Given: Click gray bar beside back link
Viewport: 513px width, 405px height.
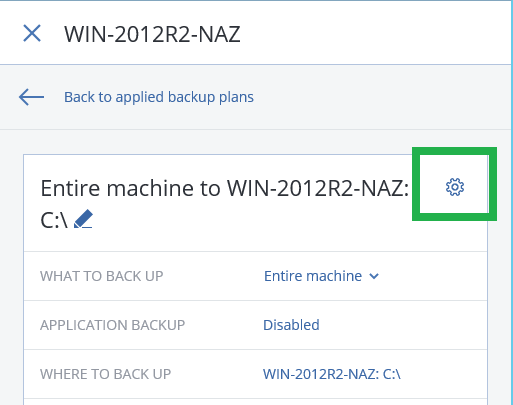Looking at the screenshot, I should click(382, 97).
